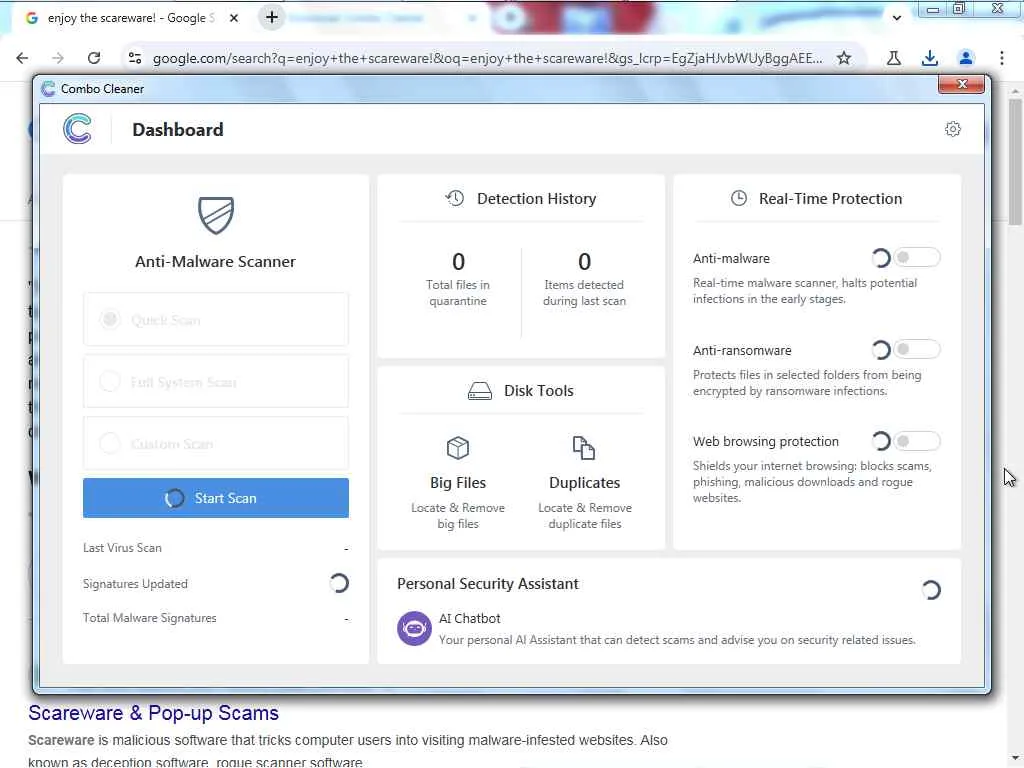Click the browser page vertical scrollbar thumb
The height and width of the screenshot is (768, 1024).
click(1015, 161)
